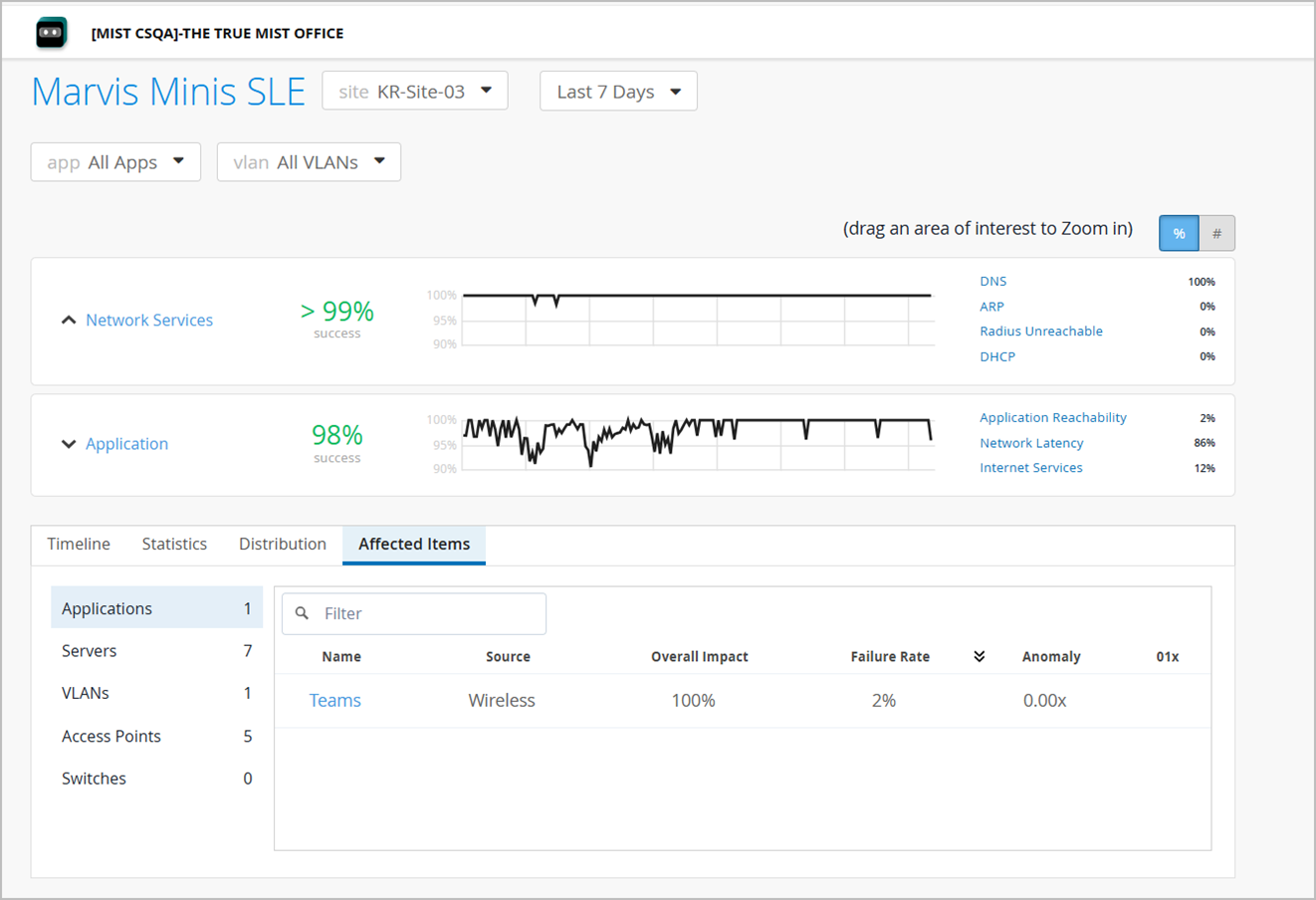1316x900 pixels.
Task: Click the Internet Services classifier link
Action: 1031,468
